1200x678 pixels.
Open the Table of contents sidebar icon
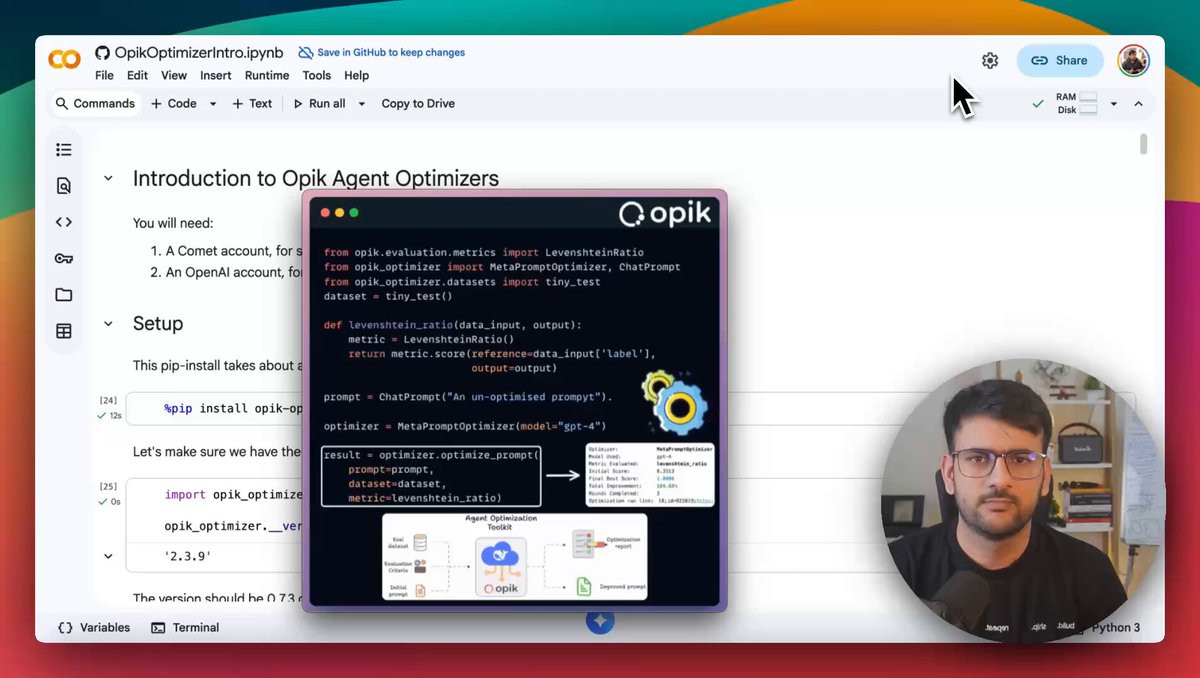pyautogui.click(x=64, y=150)
